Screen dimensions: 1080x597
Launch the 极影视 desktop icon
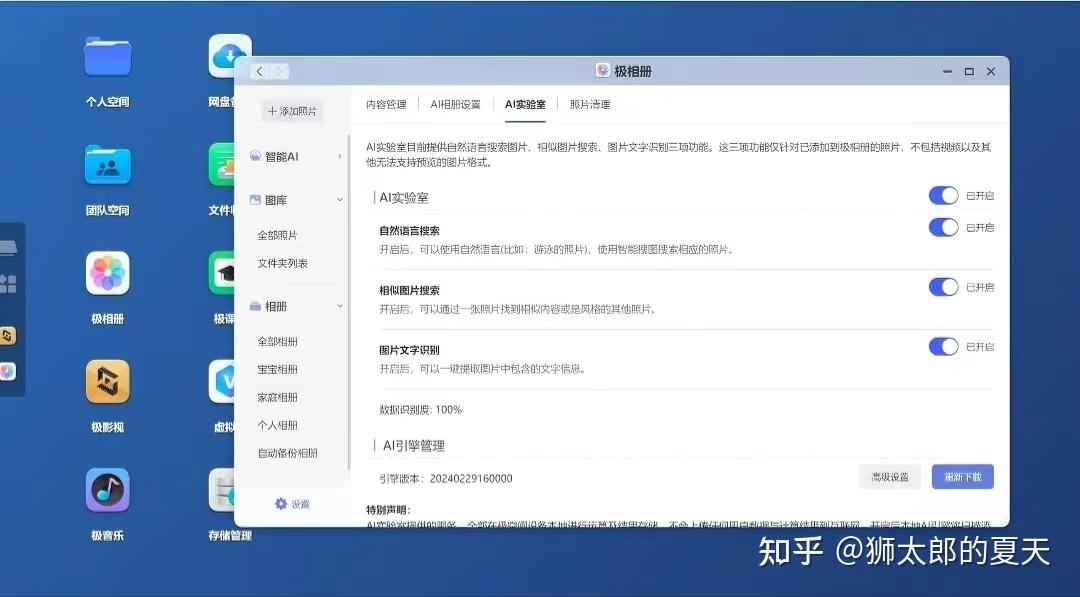pos(107,381)
